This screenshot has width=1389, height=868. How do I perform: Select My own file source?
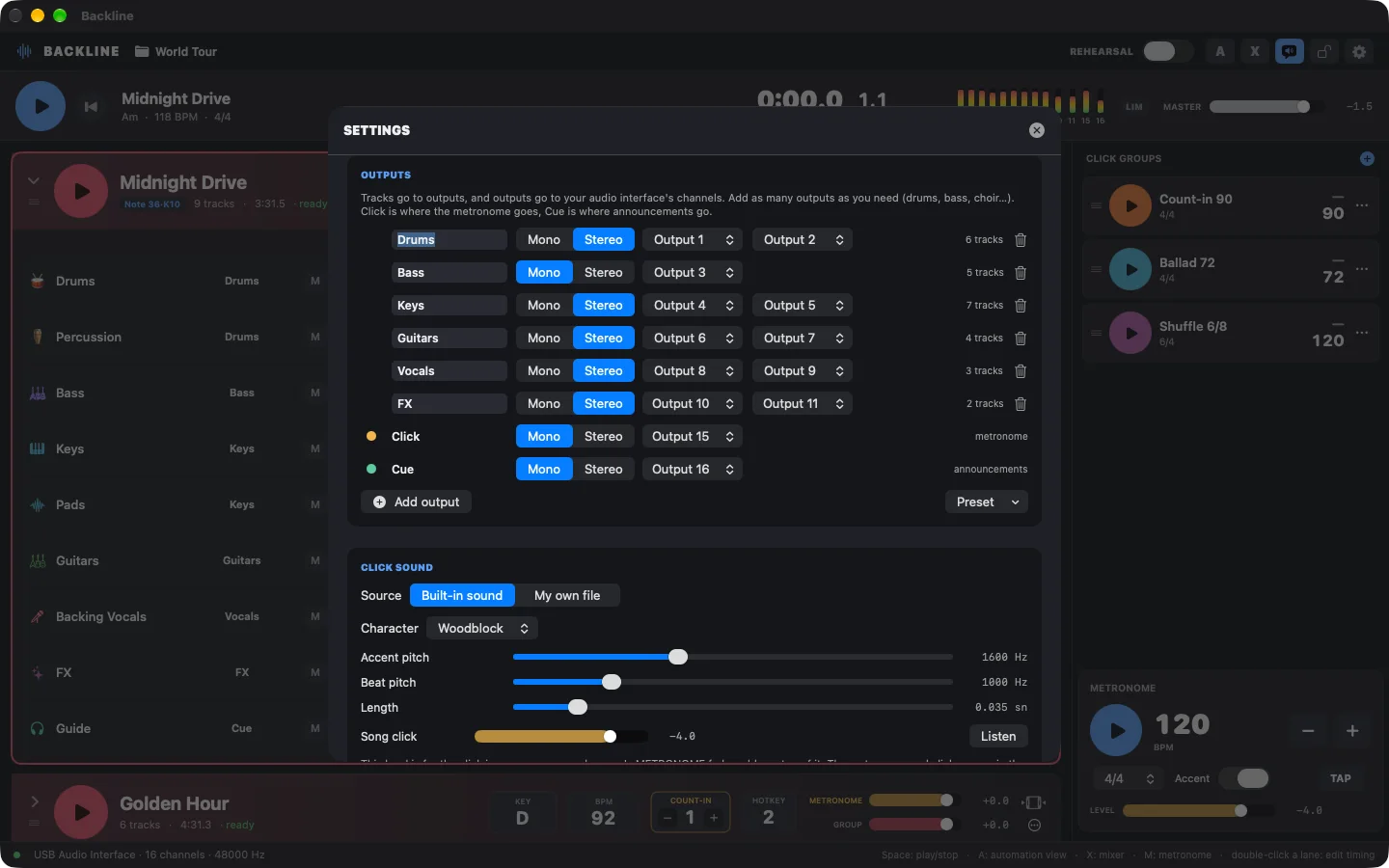pos(567,596)
